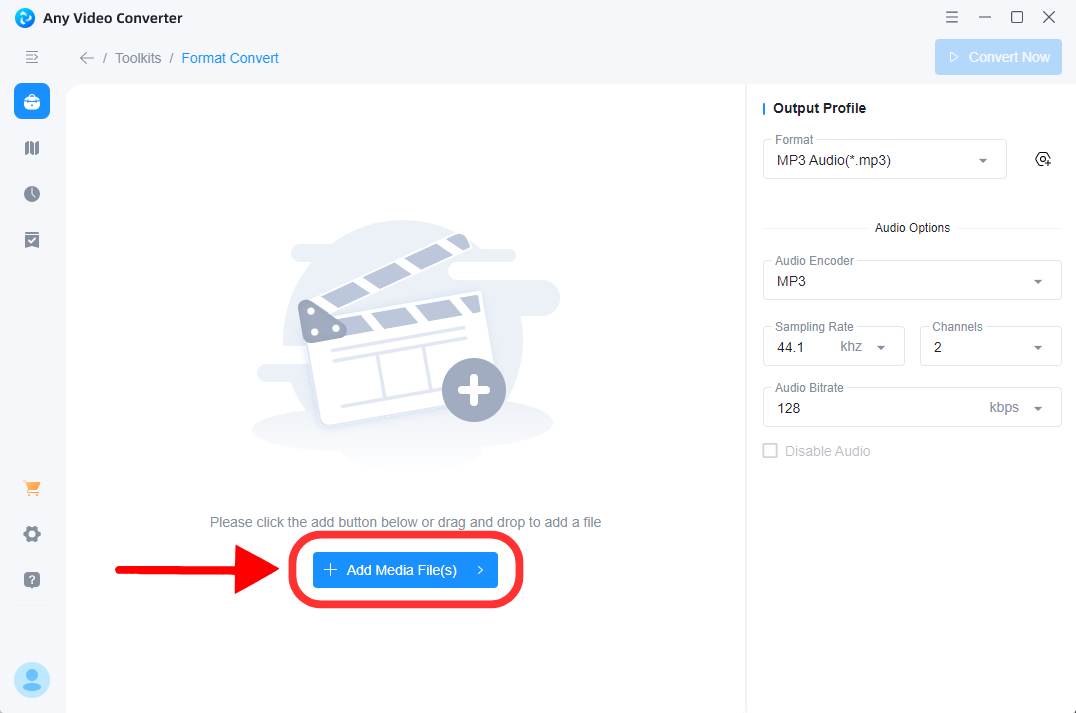The image size is (1076, 713).
Task: Collapse the sidebar with hamburger icon
Action: [x=32, y=57]
